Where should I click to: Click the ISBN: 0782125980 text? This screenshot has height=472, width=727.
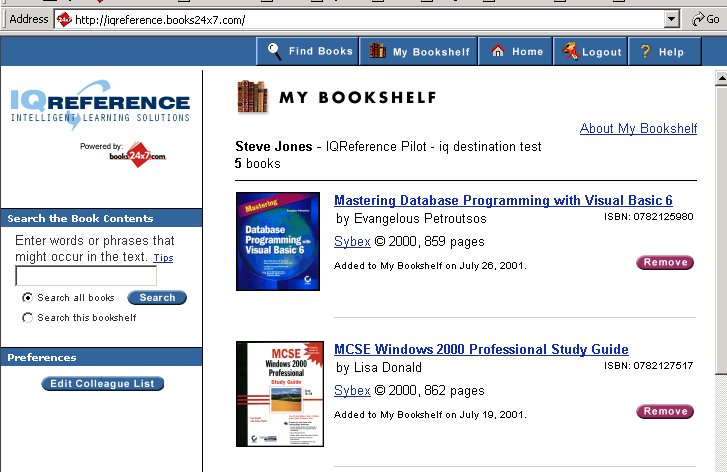point(649,217)
